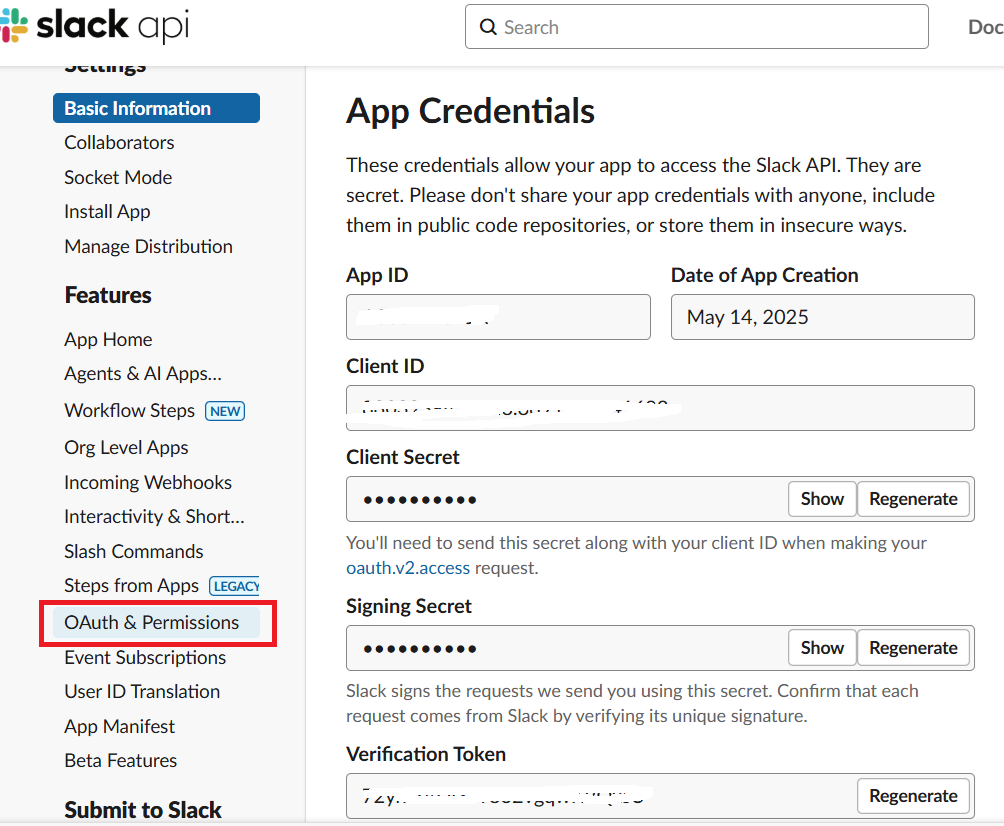Show the Signing Secret value
This screenshot has width=1004, height=826.
(x=822, y=648)
